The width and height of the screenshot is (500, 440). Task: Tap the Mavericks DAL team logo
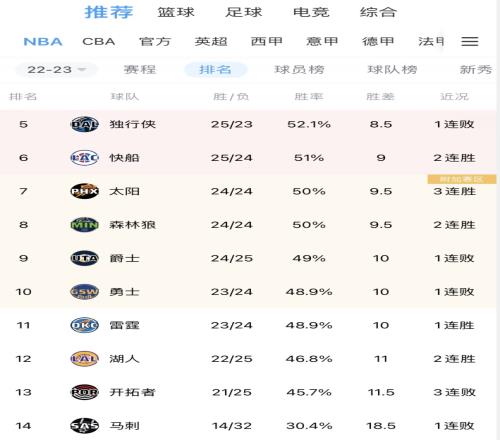(85, 124)
